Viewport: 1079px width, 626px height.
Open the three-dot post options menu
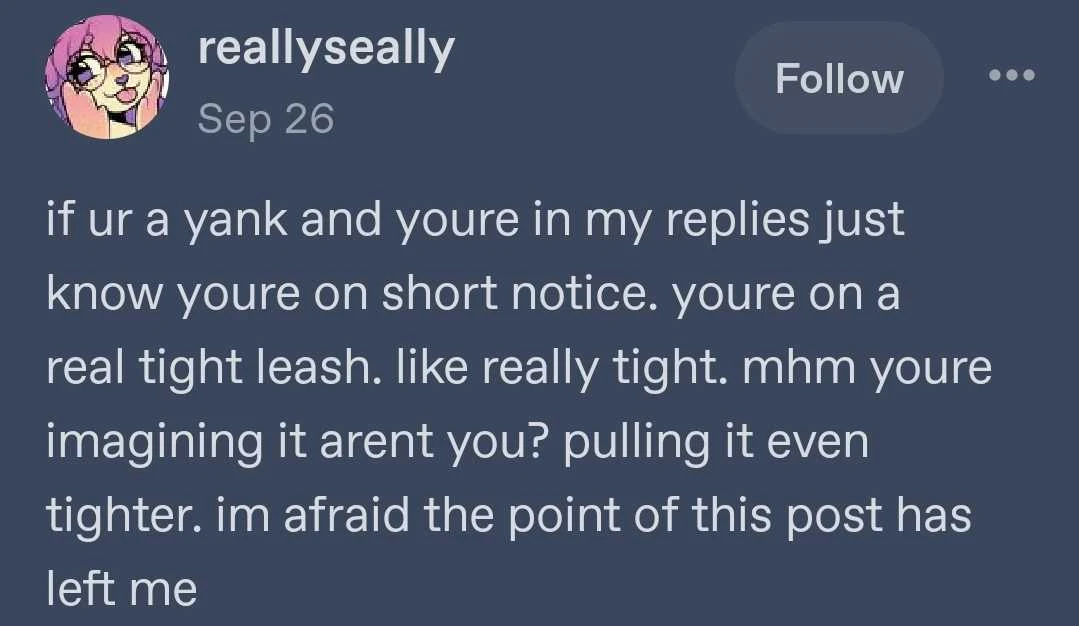point(1011,76)
